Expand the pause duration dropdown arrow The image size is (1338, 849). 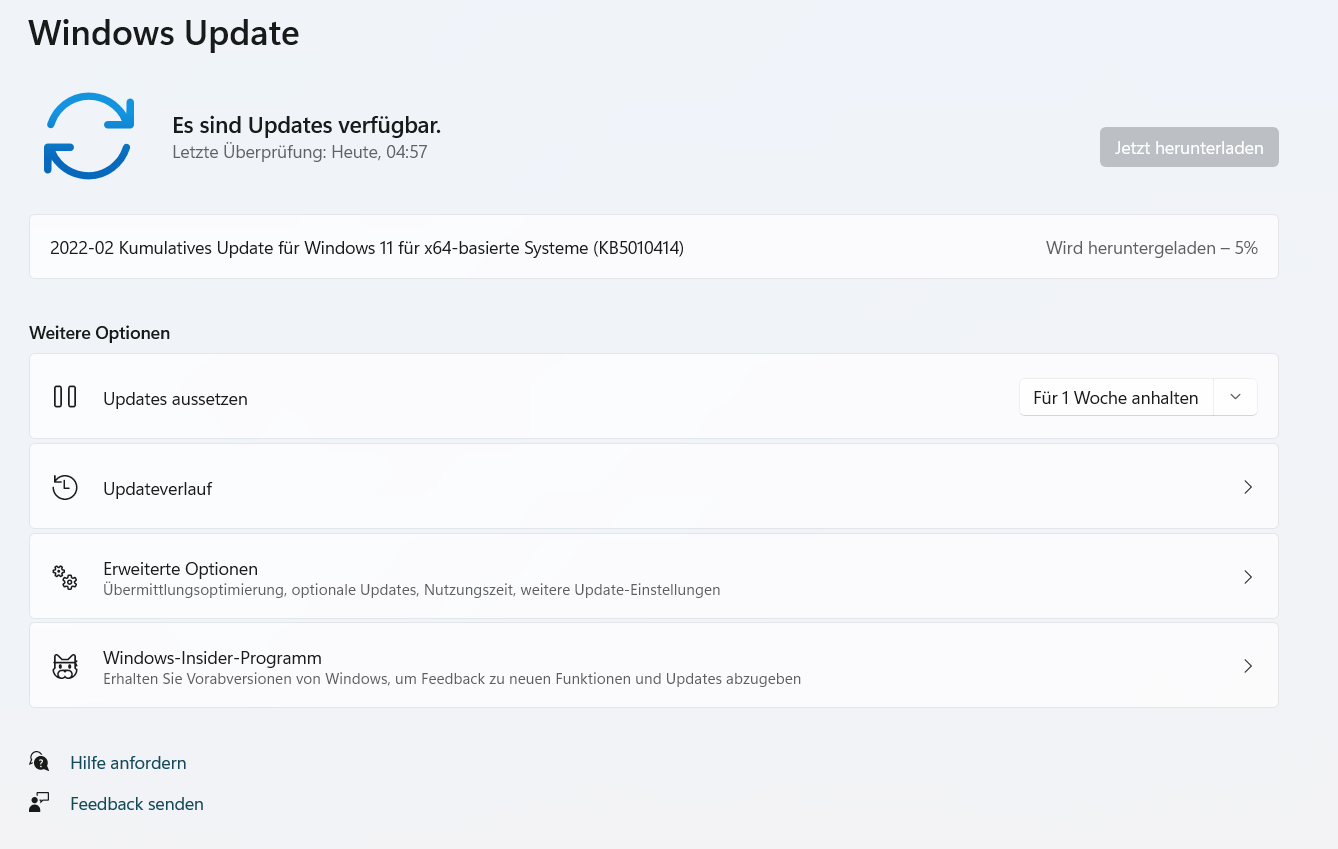click(x=1235, y=397)
